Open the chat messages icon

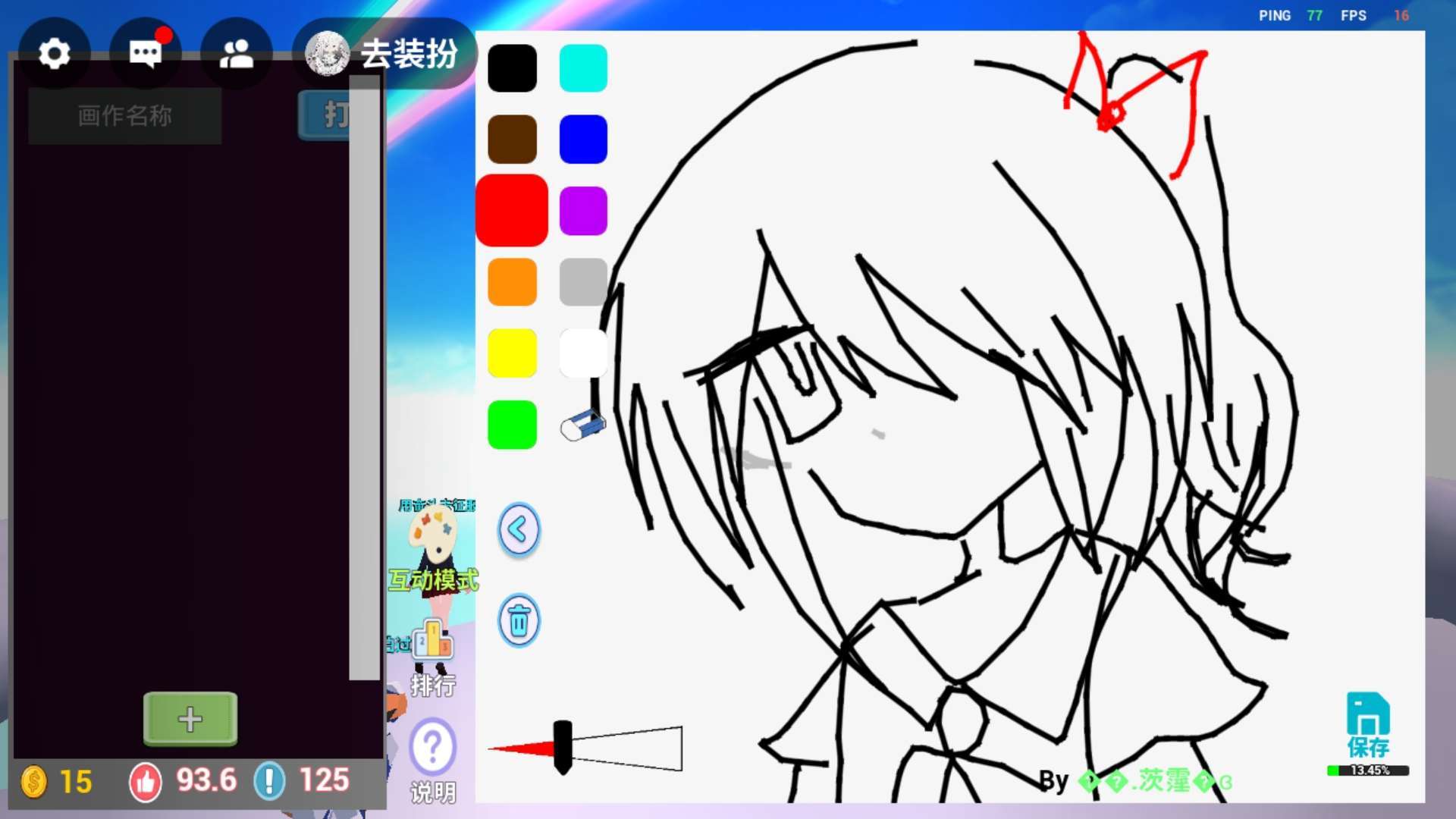(145, 54)
